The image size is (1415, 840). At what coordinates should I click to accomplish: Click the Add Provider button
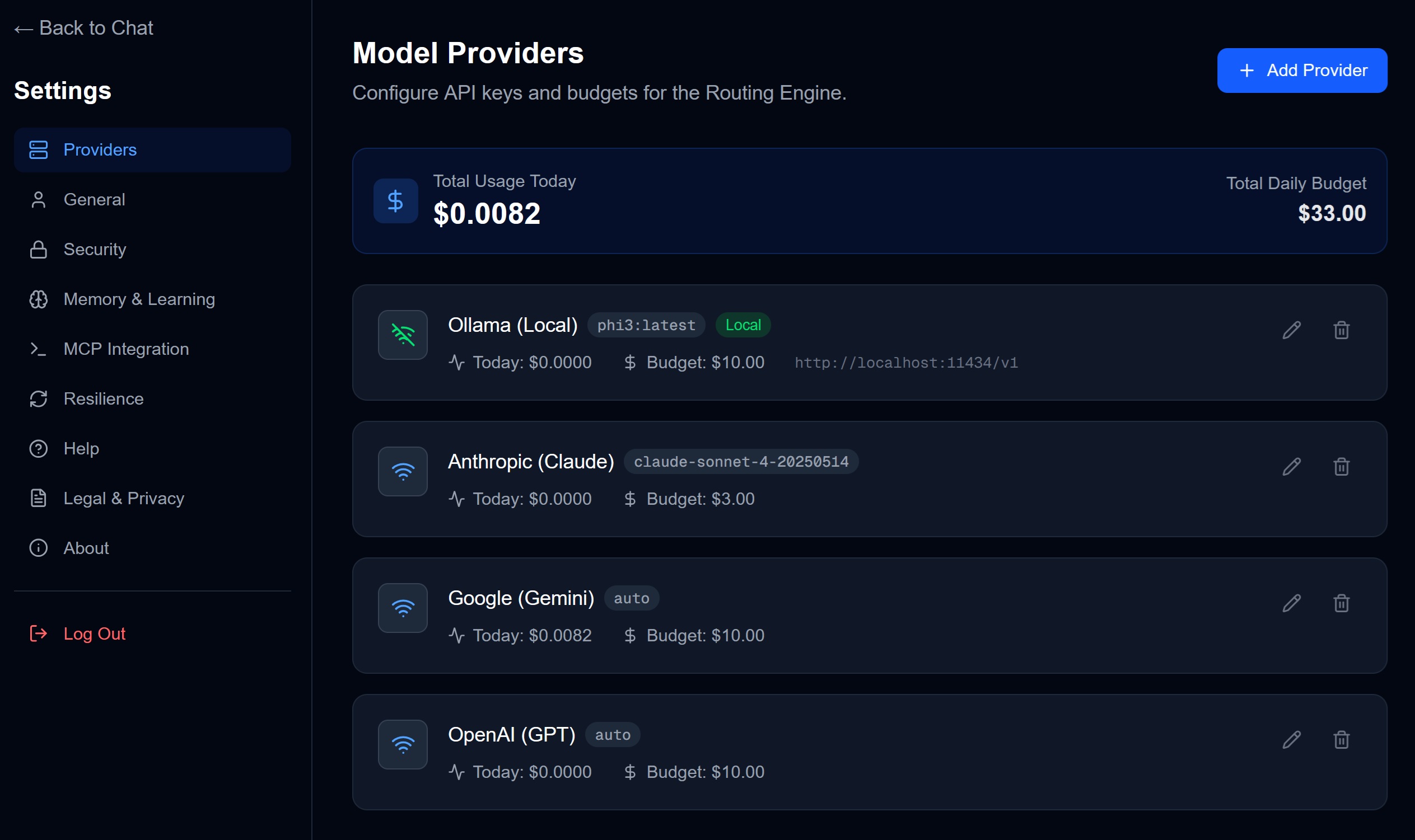pos(1302,69)
